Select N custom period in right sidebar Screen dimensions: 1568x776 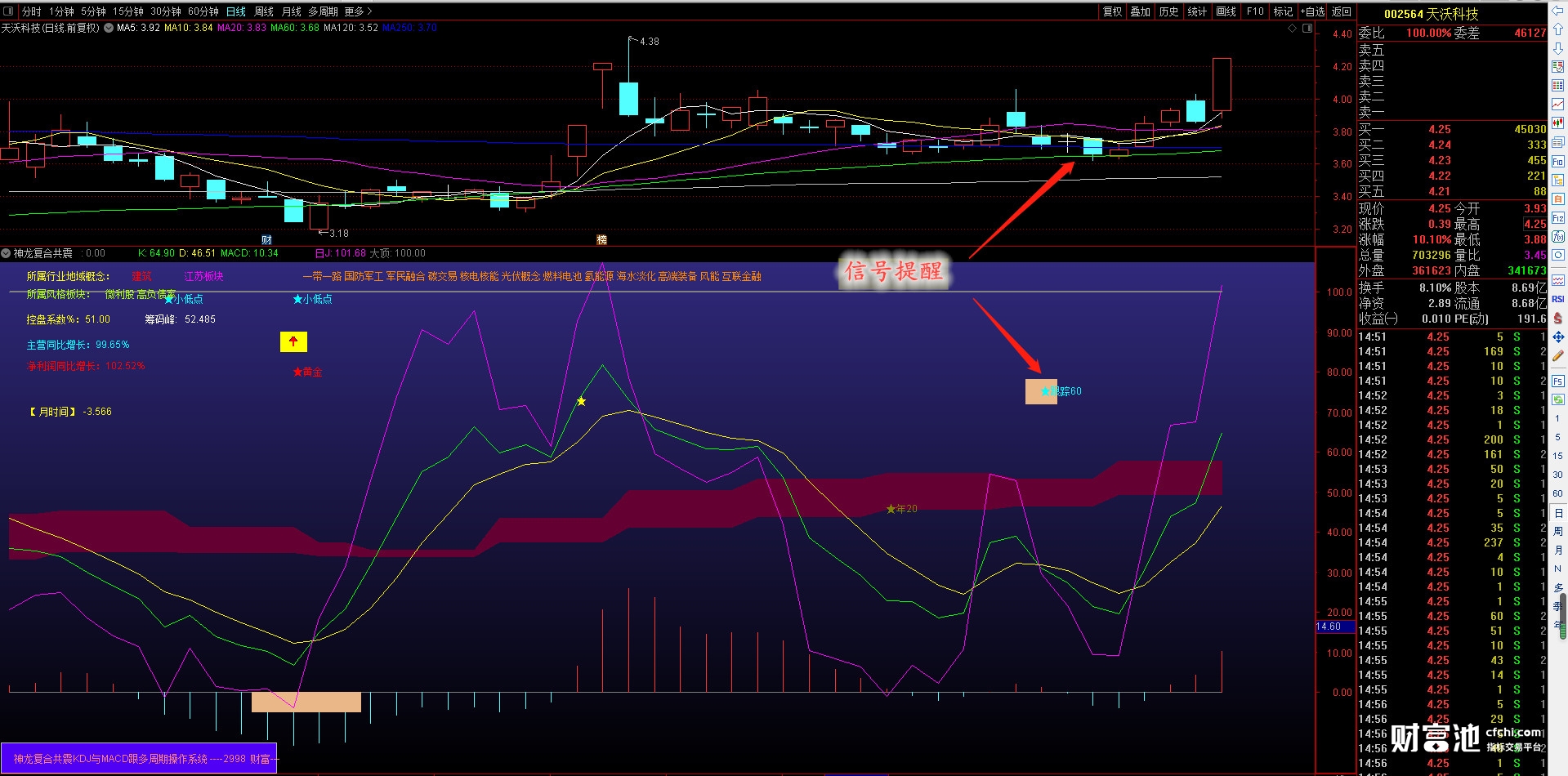[1557, 569]
